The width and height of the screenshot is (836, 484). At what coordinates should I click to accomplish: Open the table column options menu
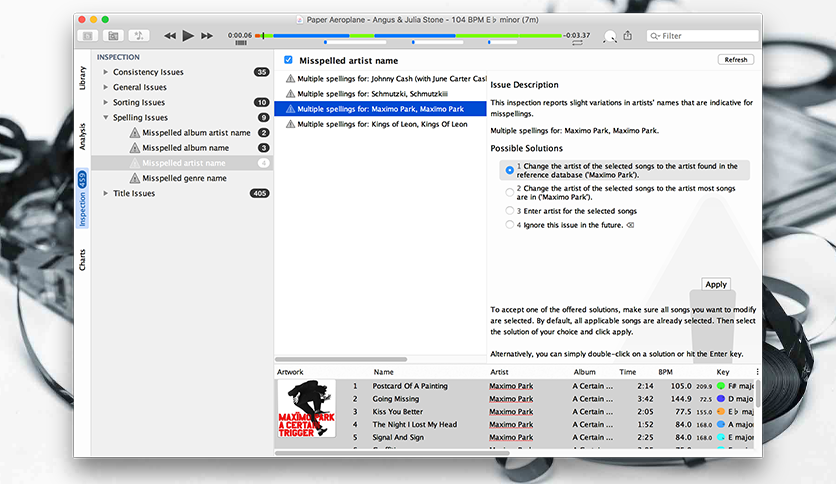[757, 372]
